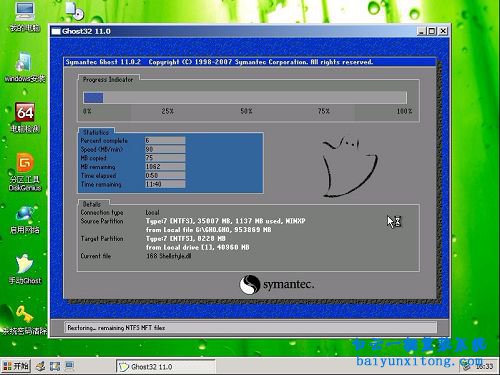Click the 75% progress marker label

tap(324, 111)
